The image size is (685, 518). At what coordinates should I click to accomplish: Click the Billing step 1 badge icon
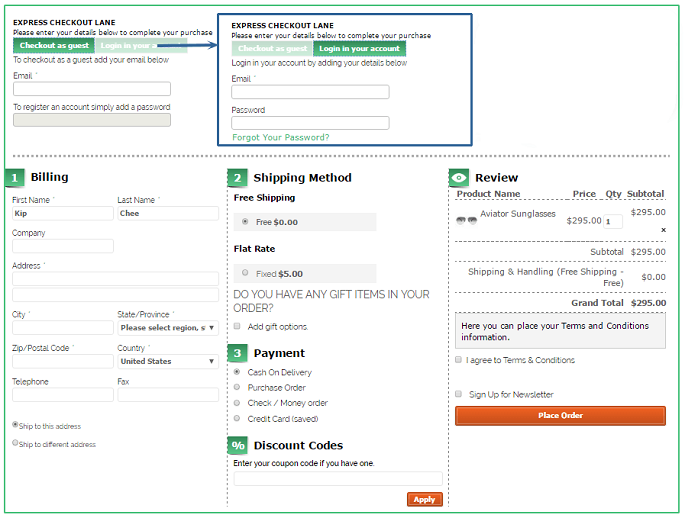click(x=15, y=178)
